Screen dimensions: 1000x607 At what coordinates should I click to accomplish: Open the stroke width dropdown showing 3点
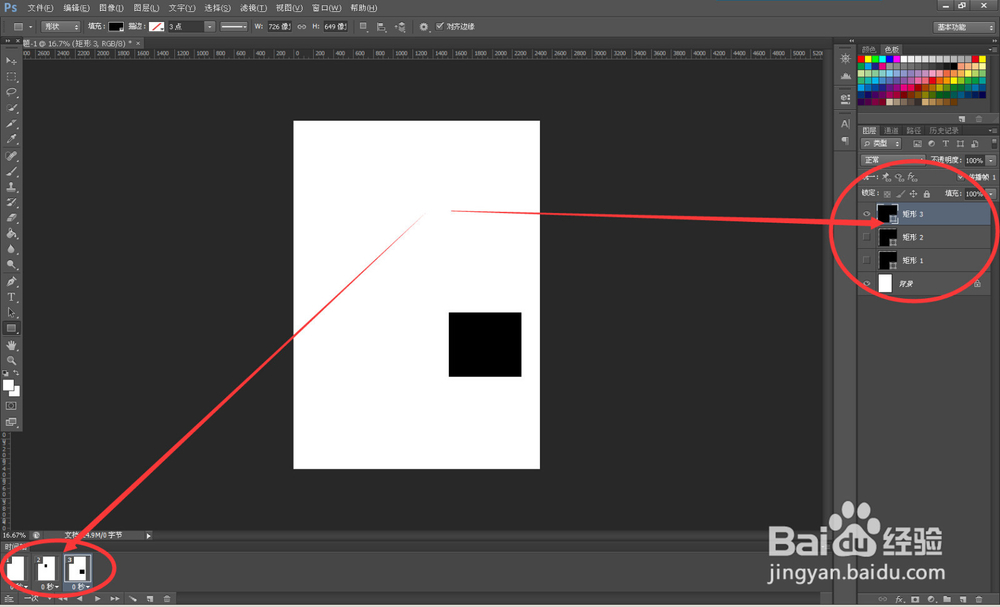tap(208, 27)
